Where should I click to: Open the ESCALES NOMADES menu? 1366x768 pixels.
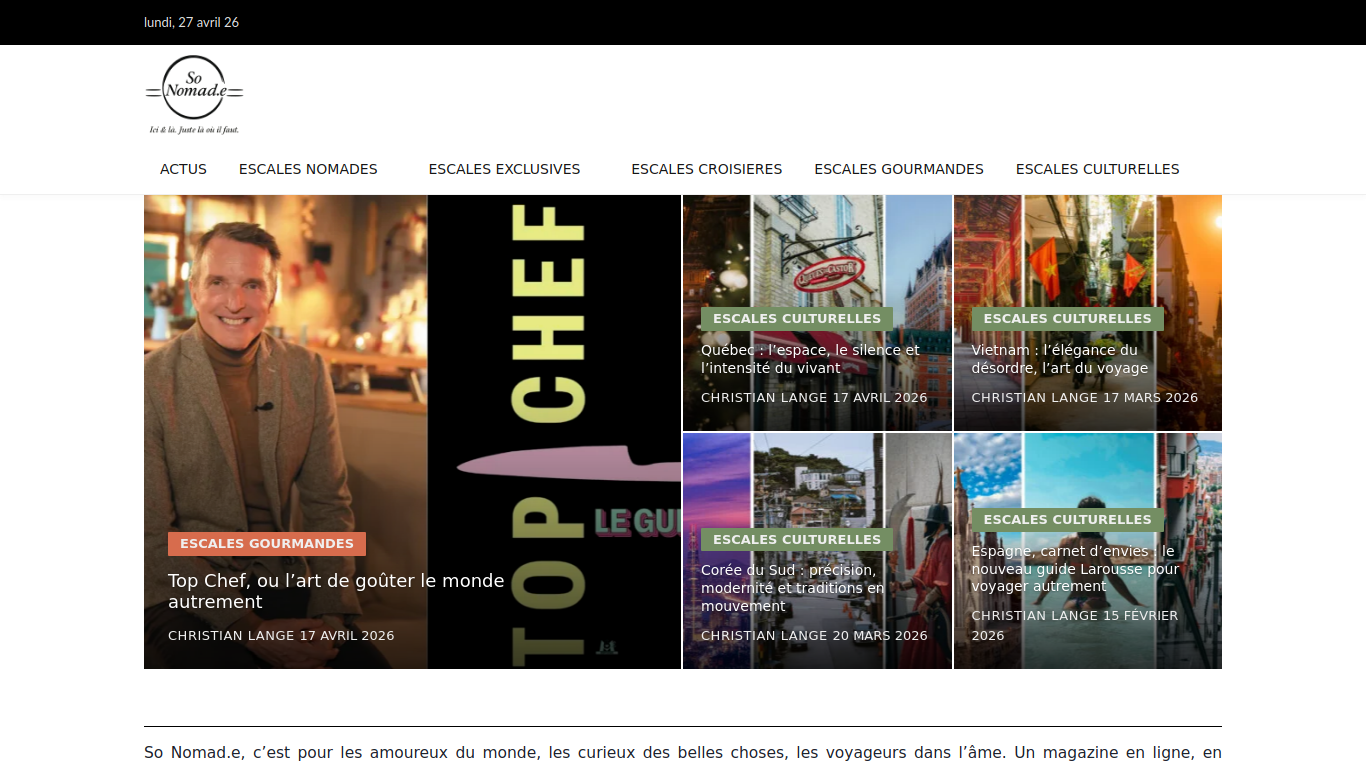(x=308, y=169)
